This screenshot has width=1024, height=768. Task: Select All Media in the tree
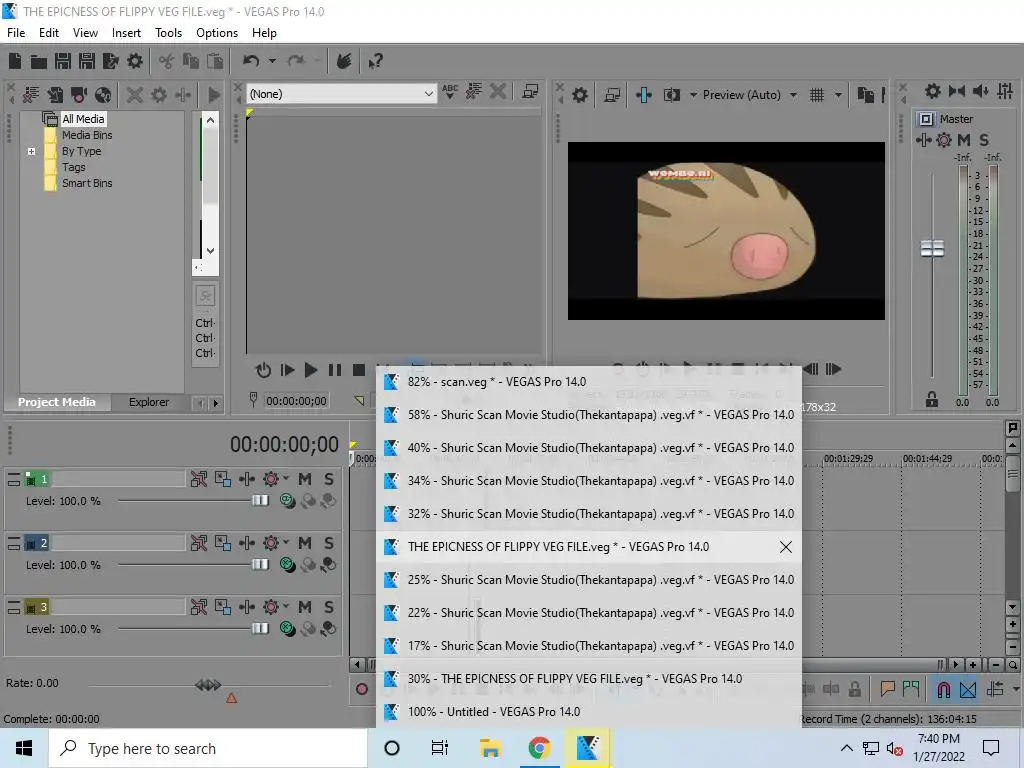(83, 119)
